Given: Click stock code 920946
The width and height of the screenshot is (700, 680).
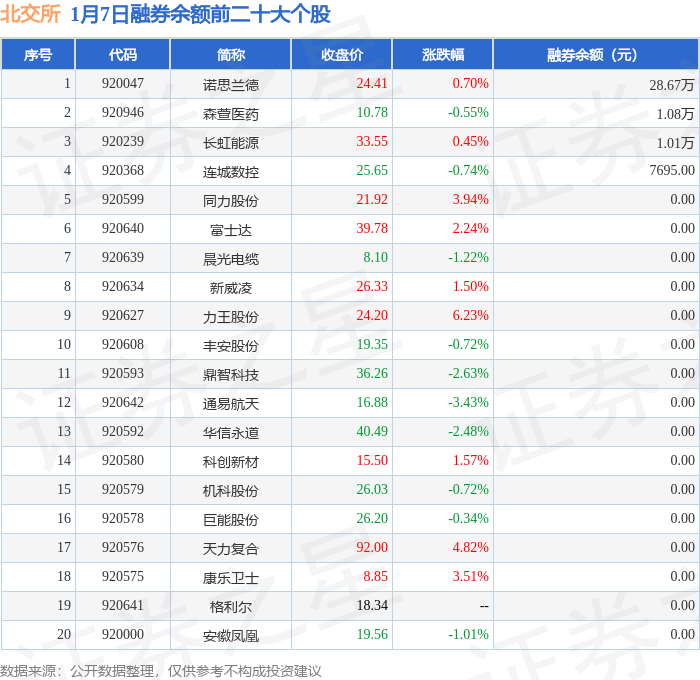Looking at the screenshot, I should (x=123, y=113).
